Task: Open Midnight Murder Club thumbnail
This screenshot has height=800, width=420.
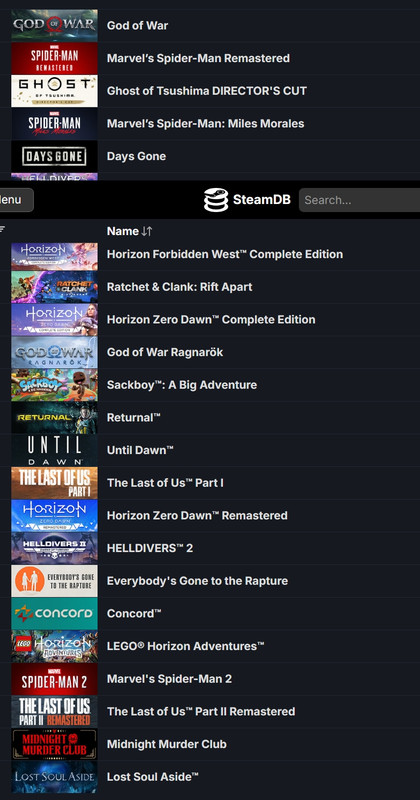Action: tap(54, 744)
